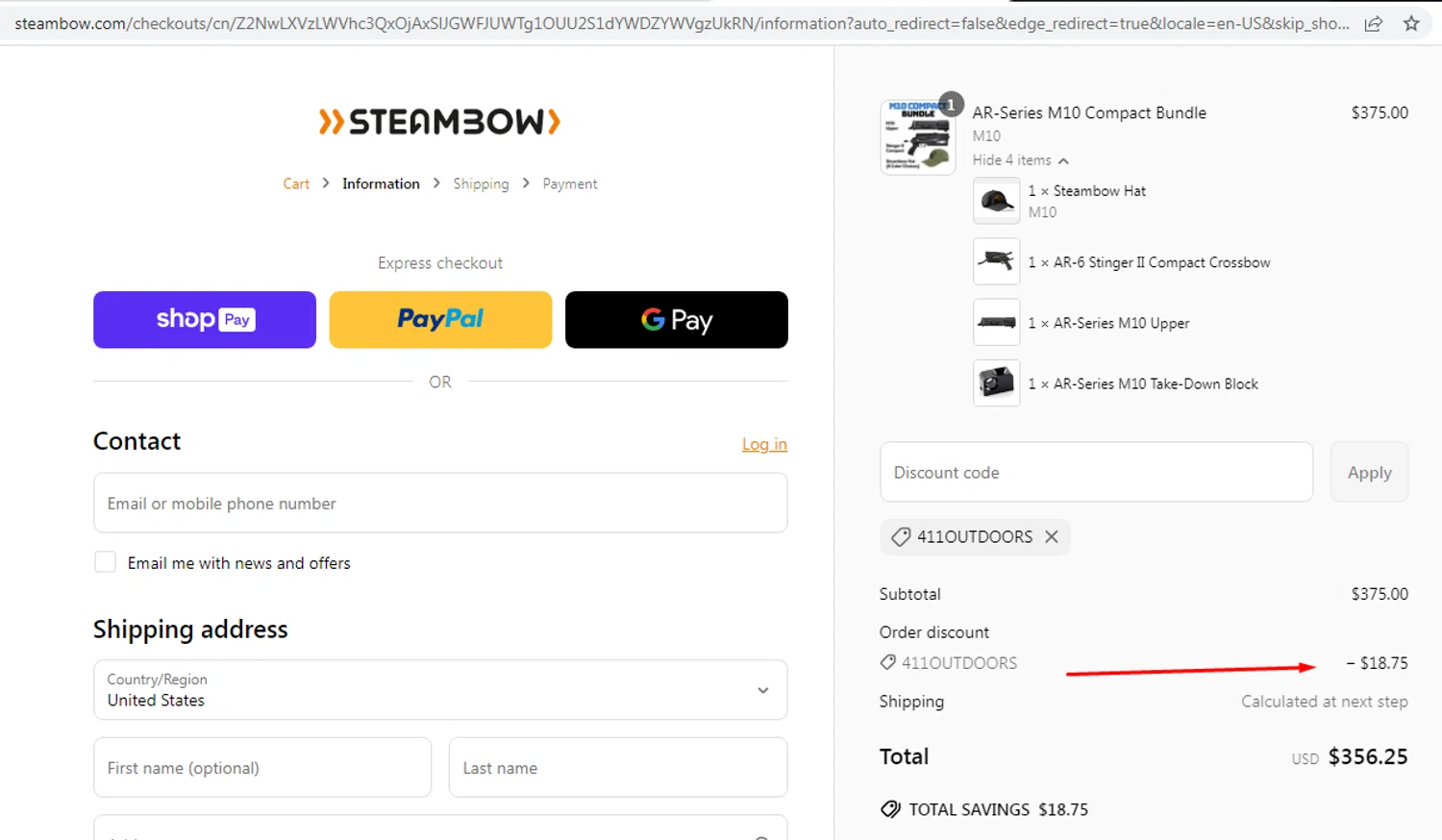The width and height of the screenshot is (1442, 840).
Task: Collapse the Hide 4 items list
Action: [x=1020, y=161]
